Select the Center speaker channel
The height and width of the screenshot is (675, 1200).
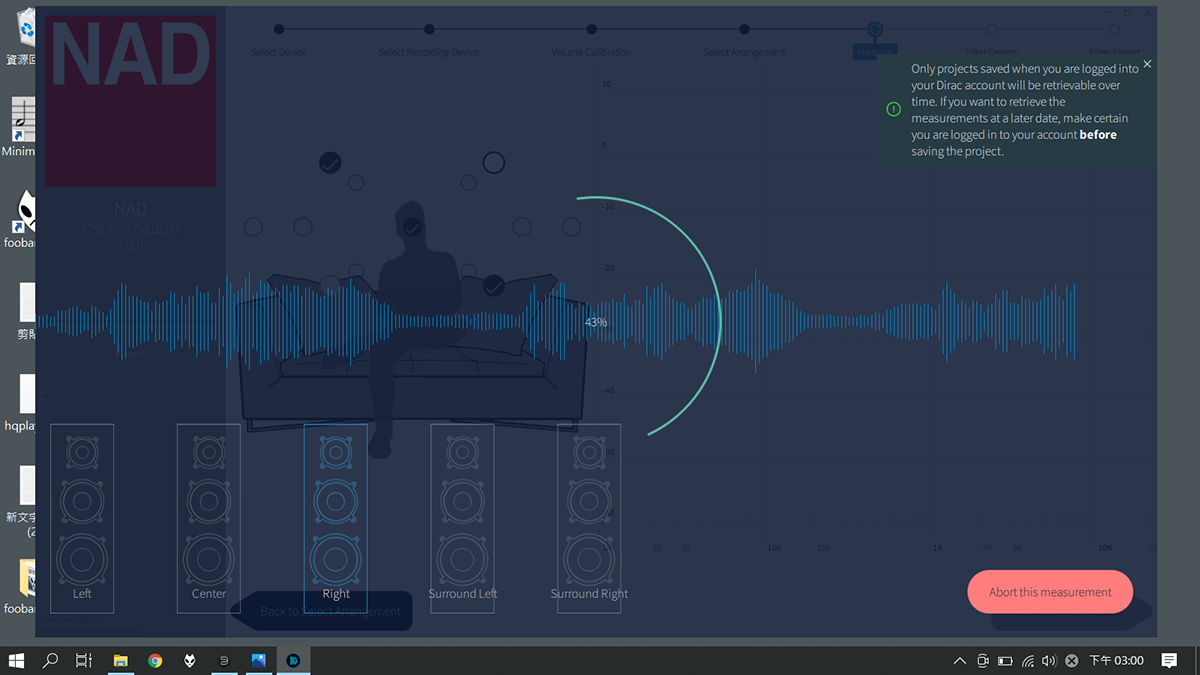click(209, 518)
